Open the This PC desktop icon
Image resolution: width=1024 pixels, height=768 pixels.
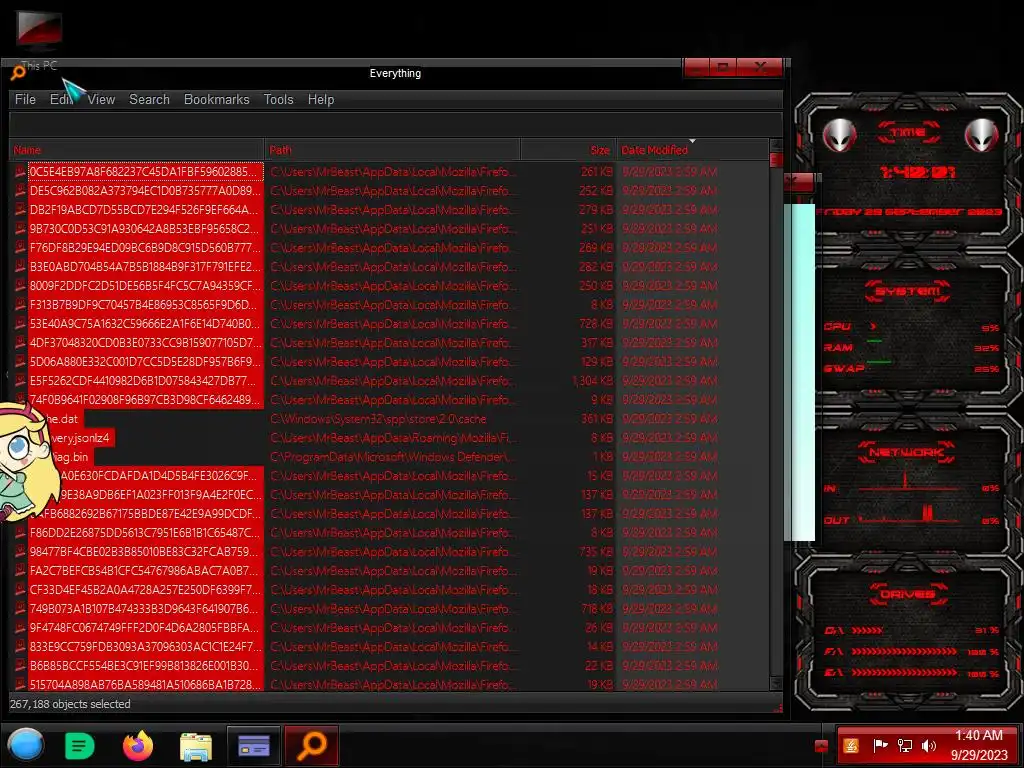tap(39, 37)
